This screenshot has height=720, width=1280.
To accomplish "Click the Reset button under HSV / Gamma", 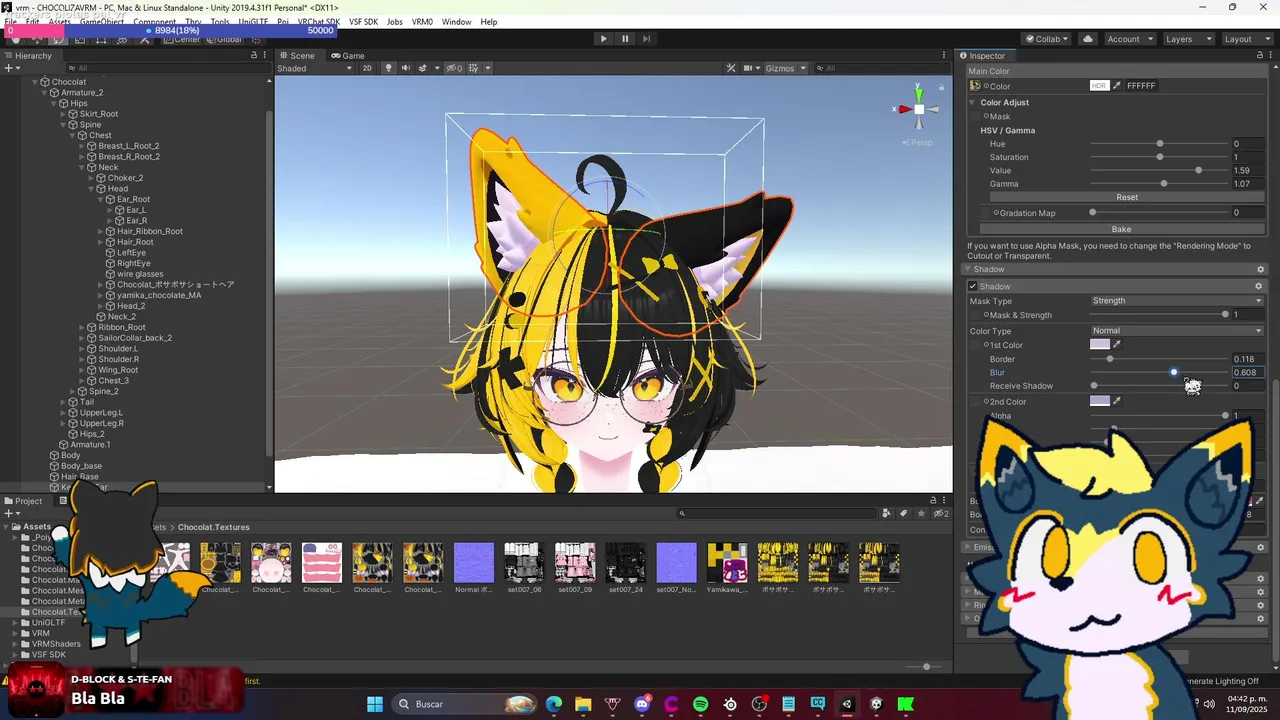I will 1127,197.
